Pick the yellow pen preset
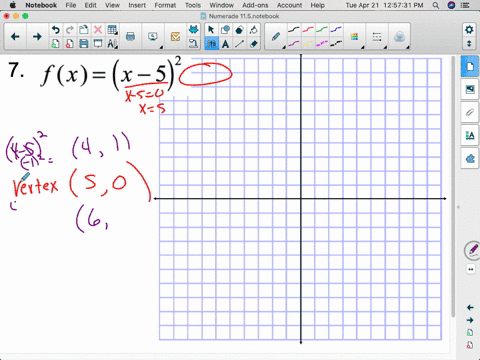This screenshot has width=480, height=360. (x=308, y=44)
